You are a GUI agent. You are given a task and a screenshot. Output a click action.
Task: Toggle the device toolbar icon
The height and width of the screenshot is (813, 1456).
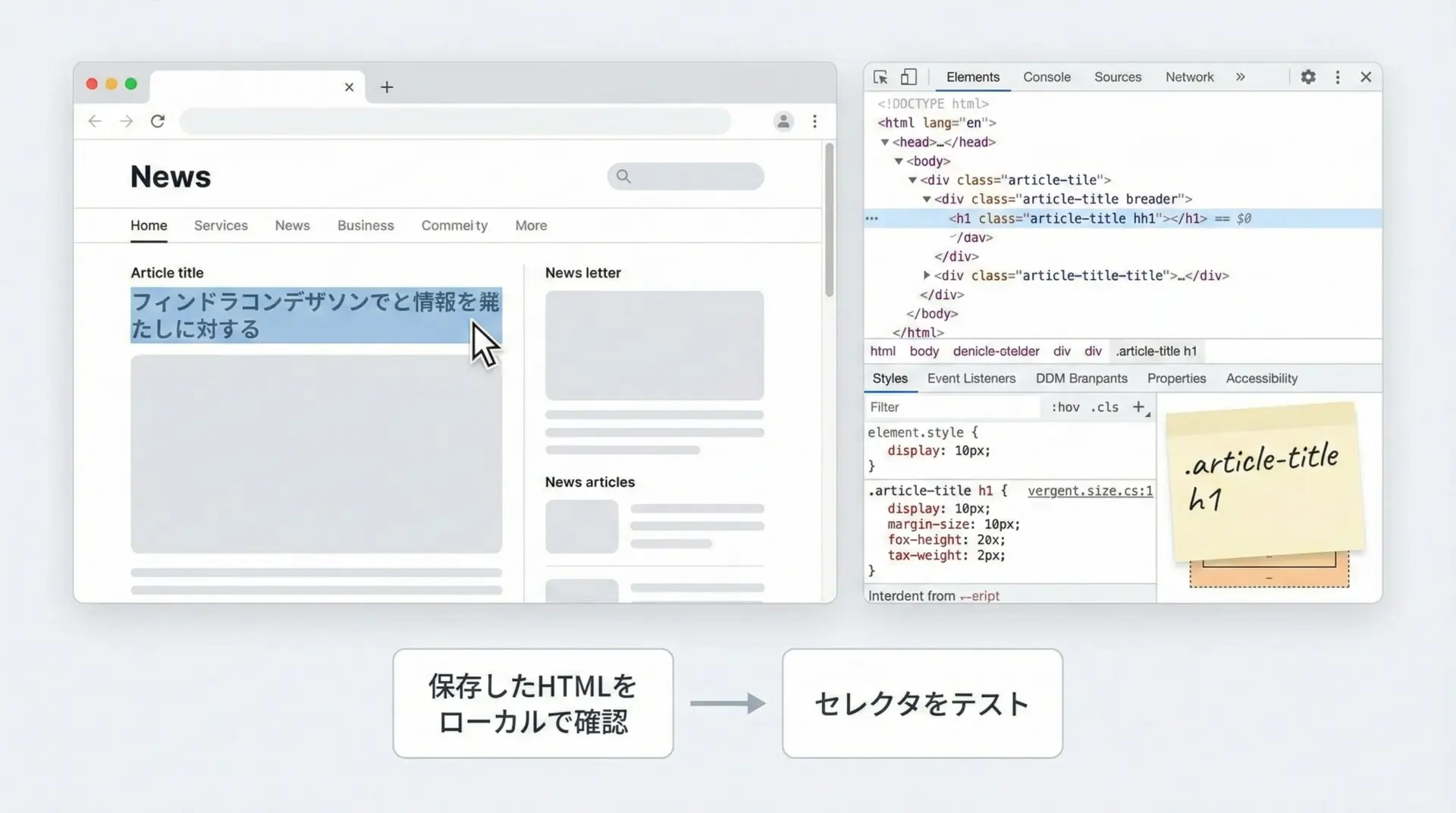pos(908,77)
